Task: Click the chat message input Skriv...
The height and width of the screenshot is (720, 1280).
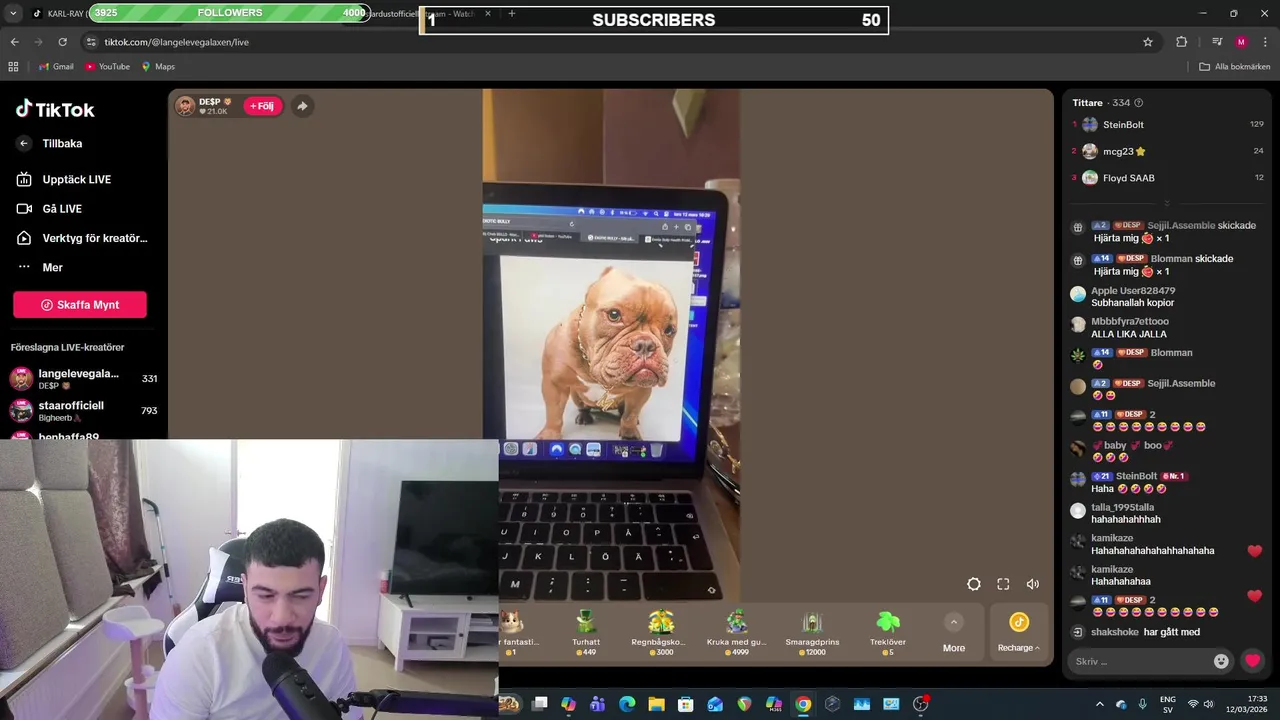Action: point(1140,661)
